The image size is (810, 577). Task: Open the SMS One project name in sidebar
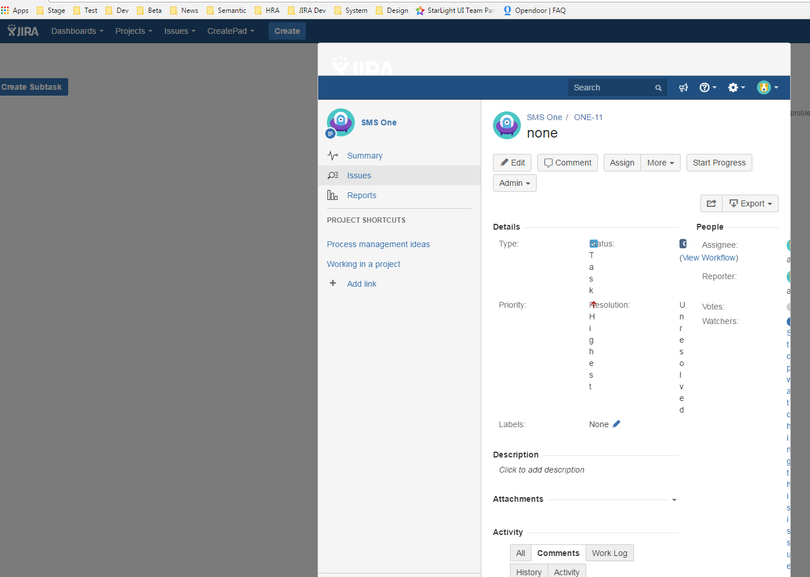point(379,122)
